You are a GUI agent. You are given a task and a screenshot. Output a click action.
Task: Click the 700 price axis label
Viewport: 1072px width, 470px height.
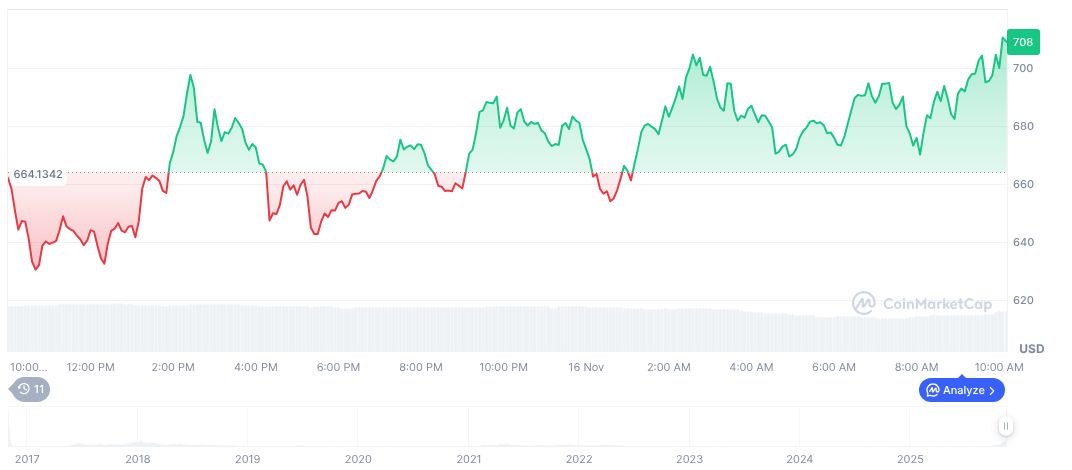(x=1022, y=68)
